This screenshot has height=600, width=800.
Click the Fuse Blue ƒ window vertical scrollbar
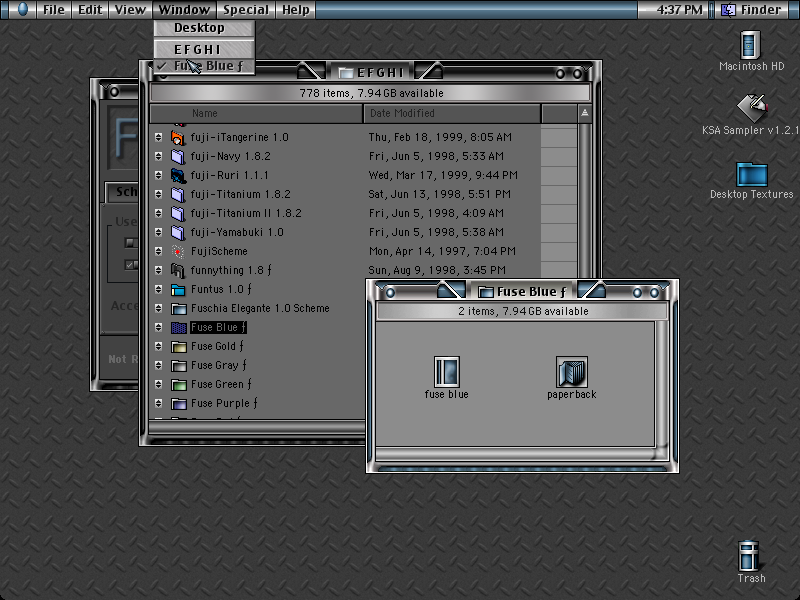(661, 384)
